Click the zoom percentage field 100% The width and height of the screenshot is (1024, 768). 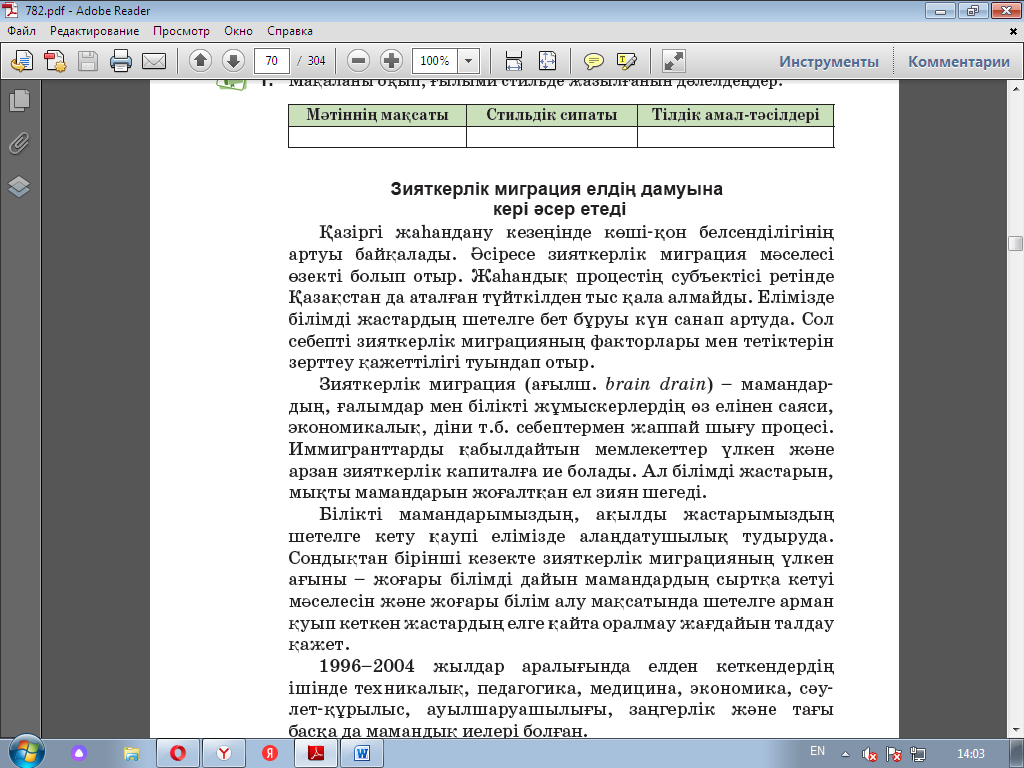coord(435,61)
